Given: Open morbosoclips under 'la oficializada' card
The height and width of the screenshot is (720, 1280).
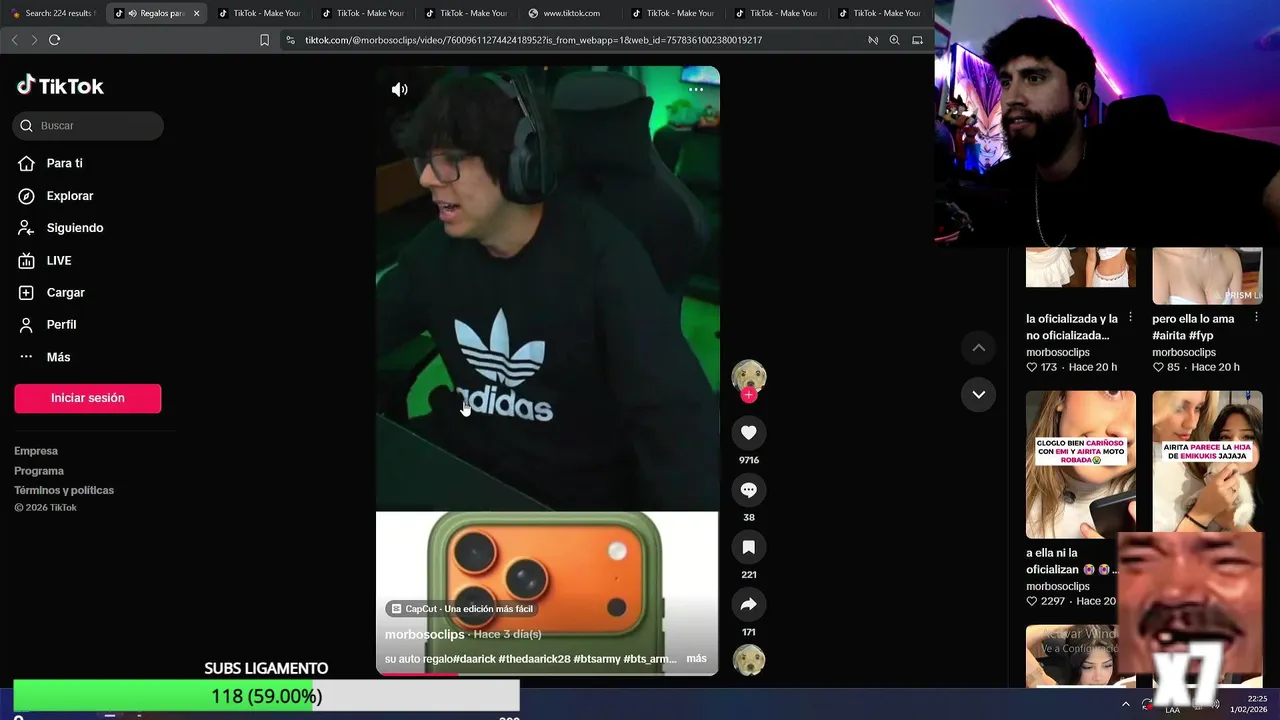Looking at the screenshot, I should pyautogui.click(x=1058, y=352).
